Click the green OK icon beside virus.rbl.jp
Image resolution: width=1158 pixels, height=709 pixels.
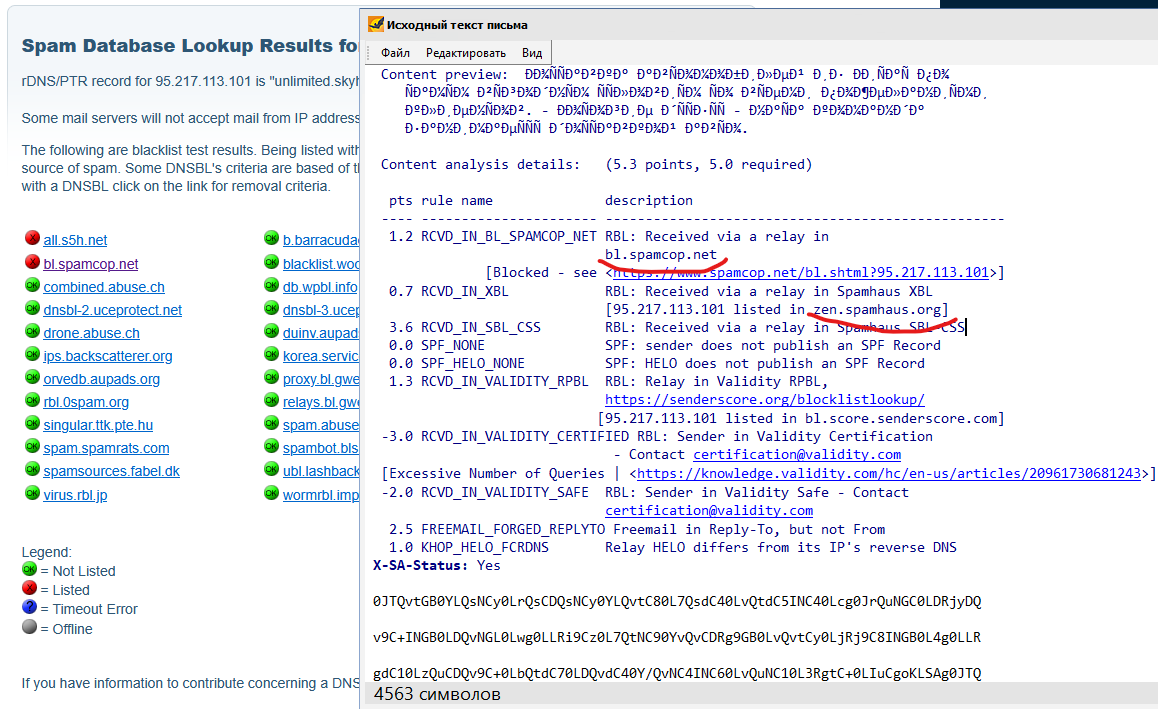[31, 493]
